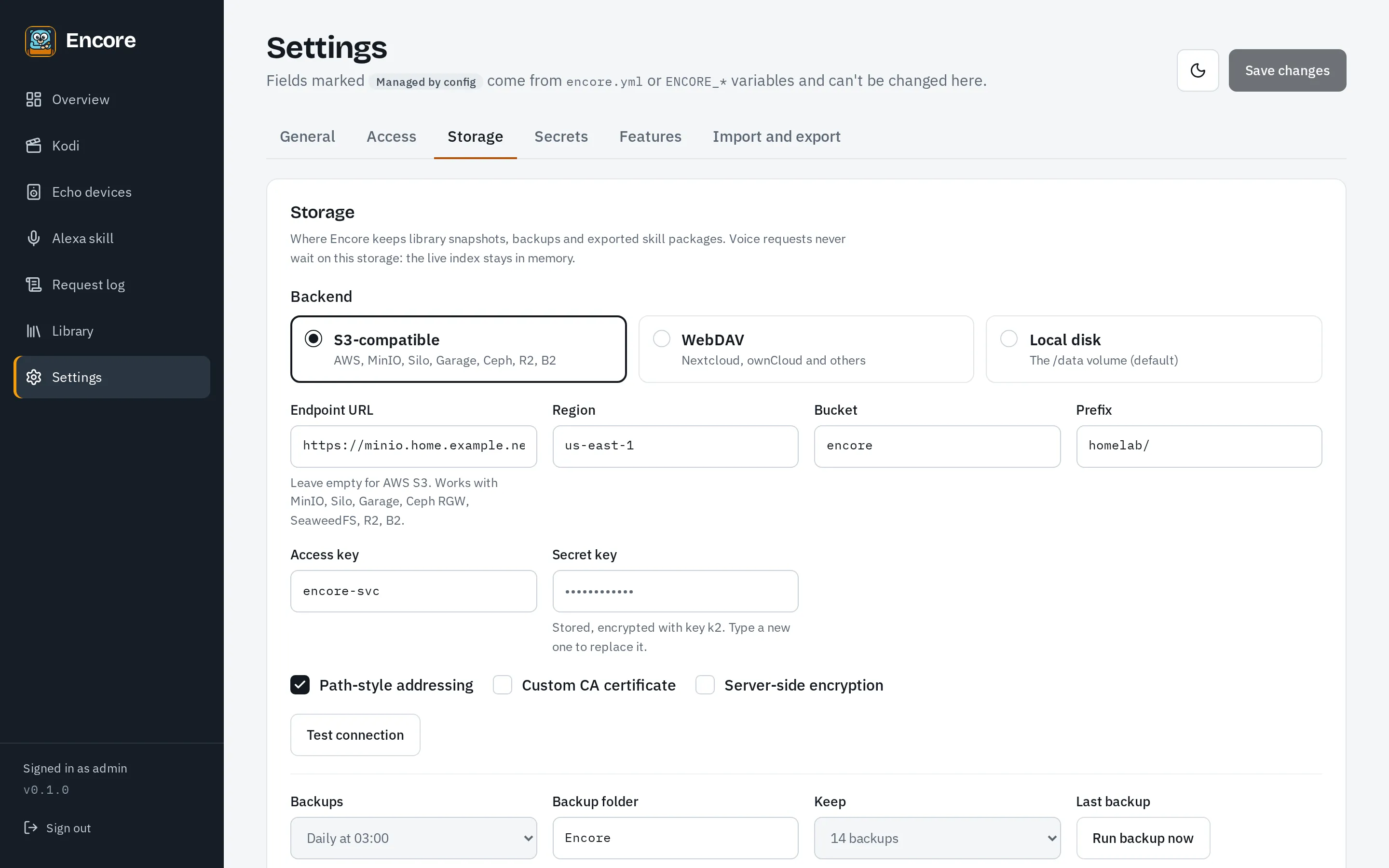Click the Alexa skill microphone icon

[x=34, y=238]
